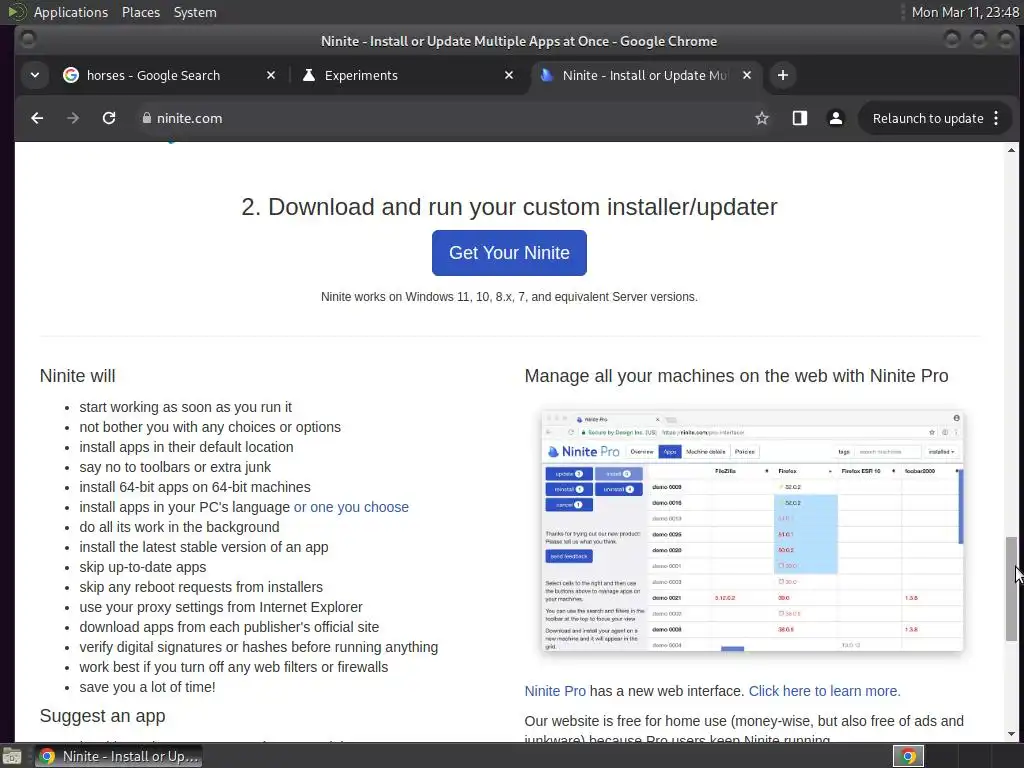Open the Ninite Pro interface screenshot

tap(752, 531)
